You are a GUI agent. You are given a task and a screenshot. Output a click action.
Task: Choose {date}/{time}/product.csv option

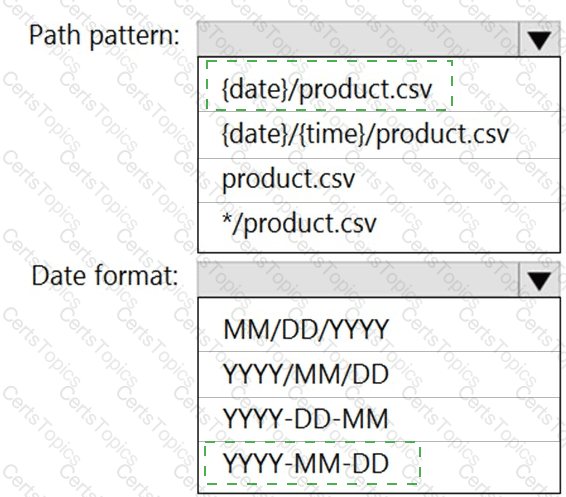point(379,135)
